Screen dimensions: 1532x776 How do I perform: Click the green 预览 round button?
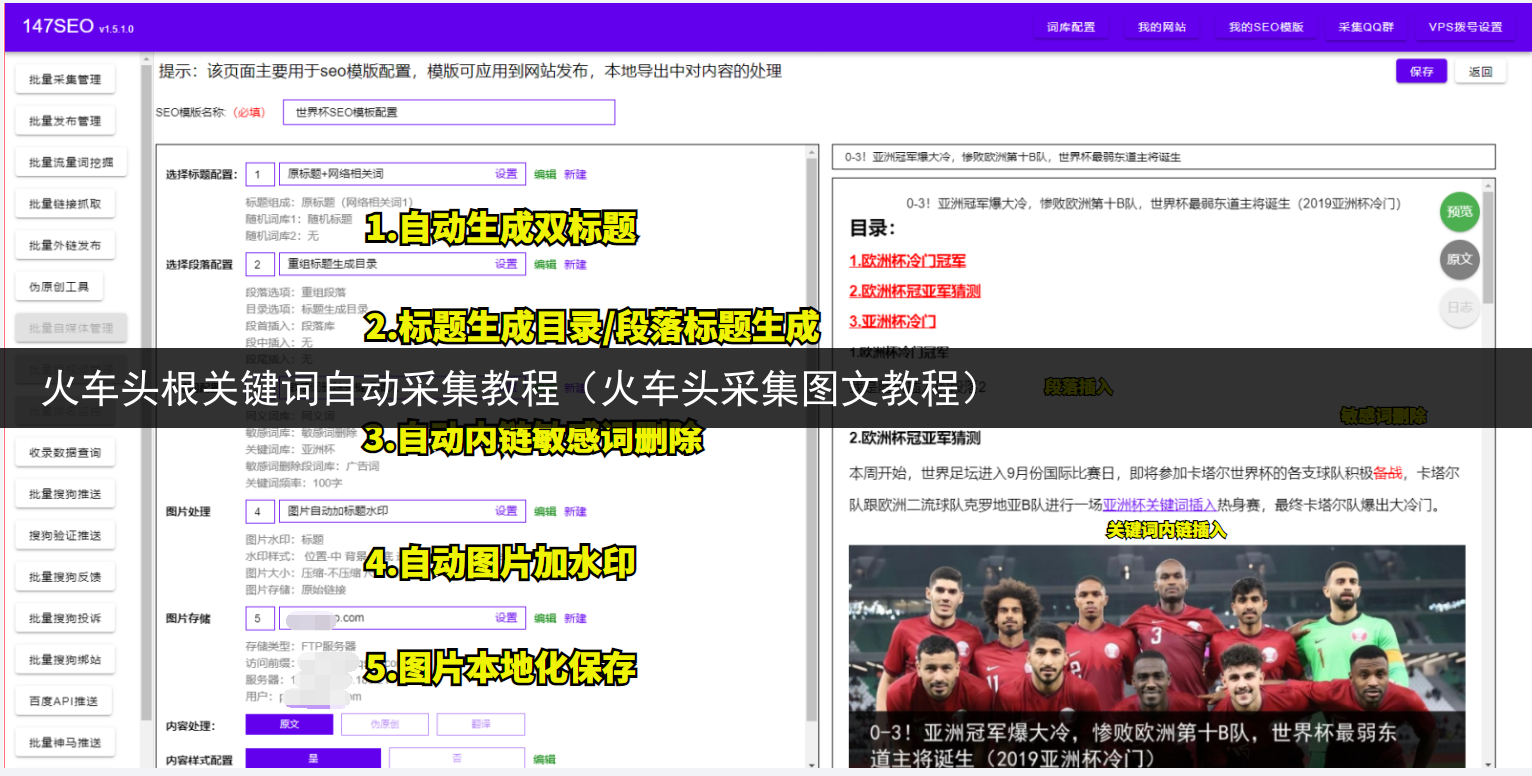[x=1460, y=211]
